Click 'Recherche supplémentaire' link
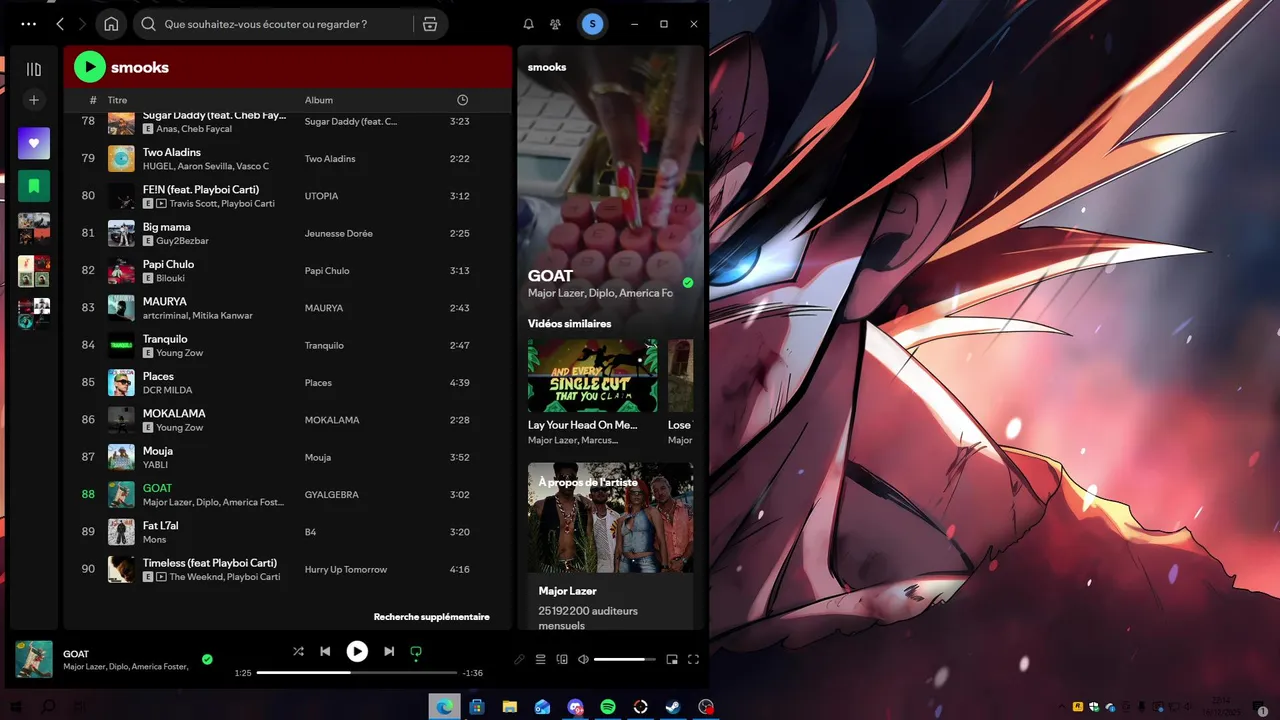This screenshot has height=720, width=1280. (432, 617)
